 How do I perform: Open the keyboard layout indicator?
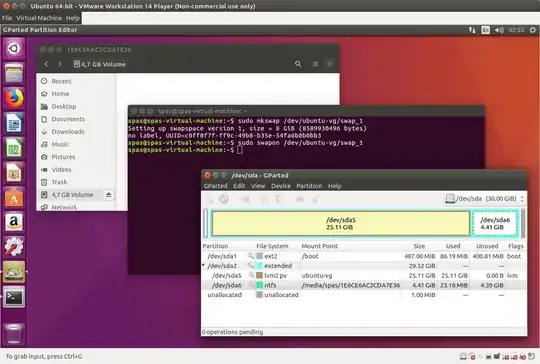[486, 30]
